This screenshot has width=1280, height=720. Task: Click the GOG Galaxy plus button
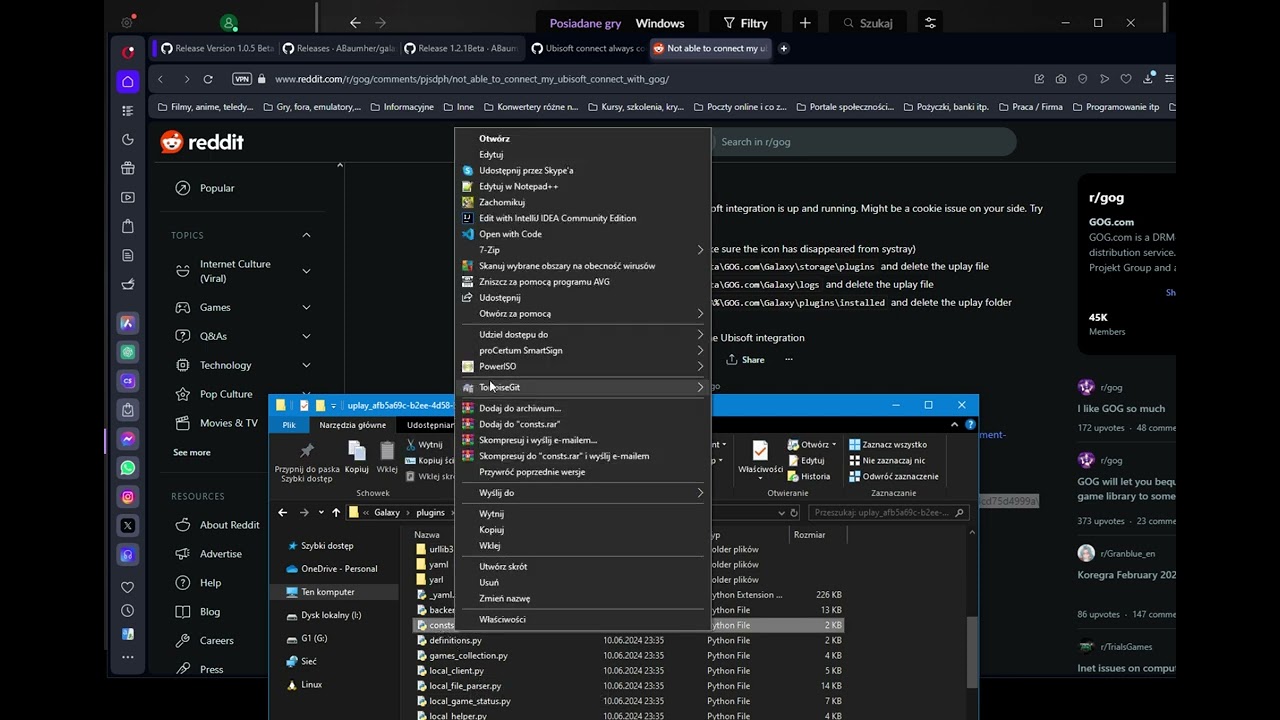(x=805, y=23)
